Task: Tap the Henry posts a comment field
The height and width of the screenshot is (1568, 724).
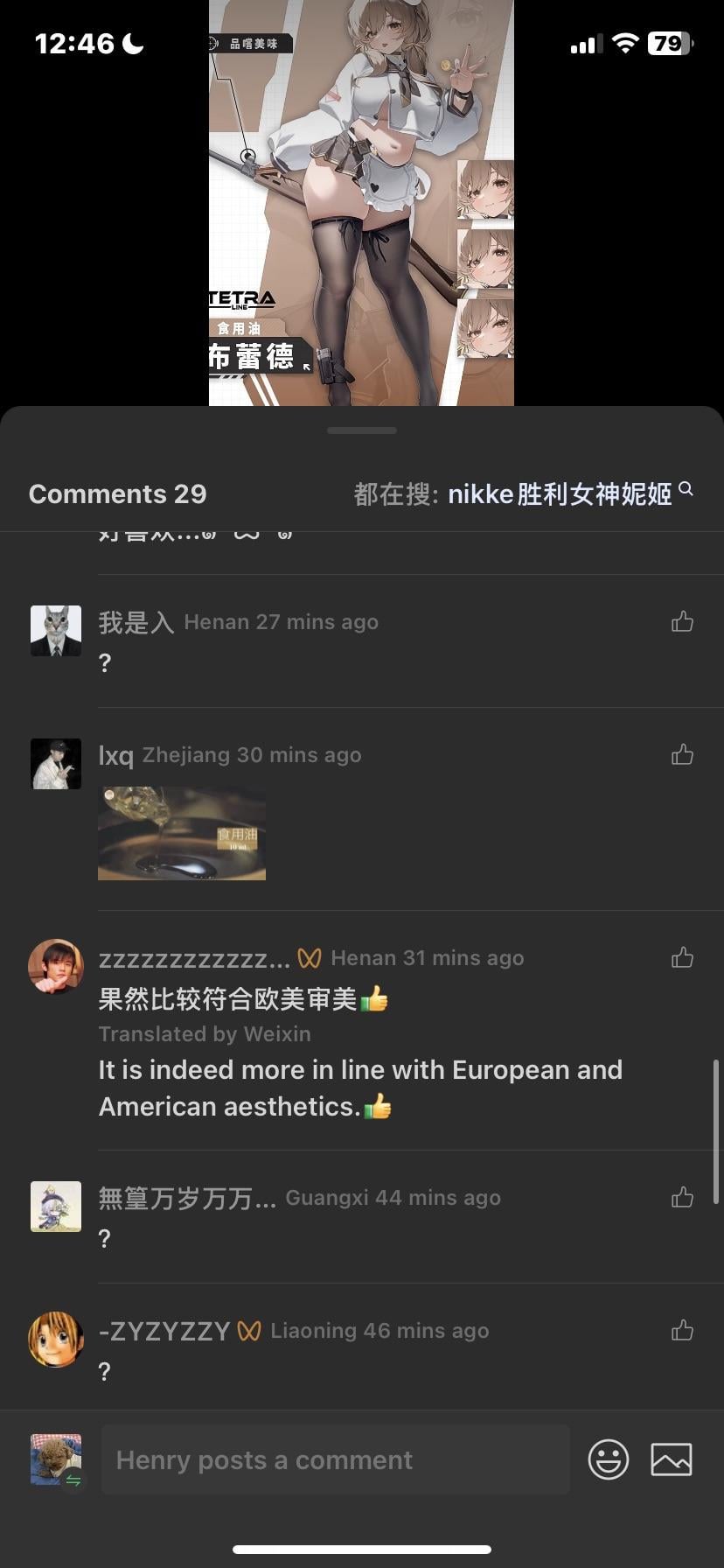Action: [x=336, y=1459]
